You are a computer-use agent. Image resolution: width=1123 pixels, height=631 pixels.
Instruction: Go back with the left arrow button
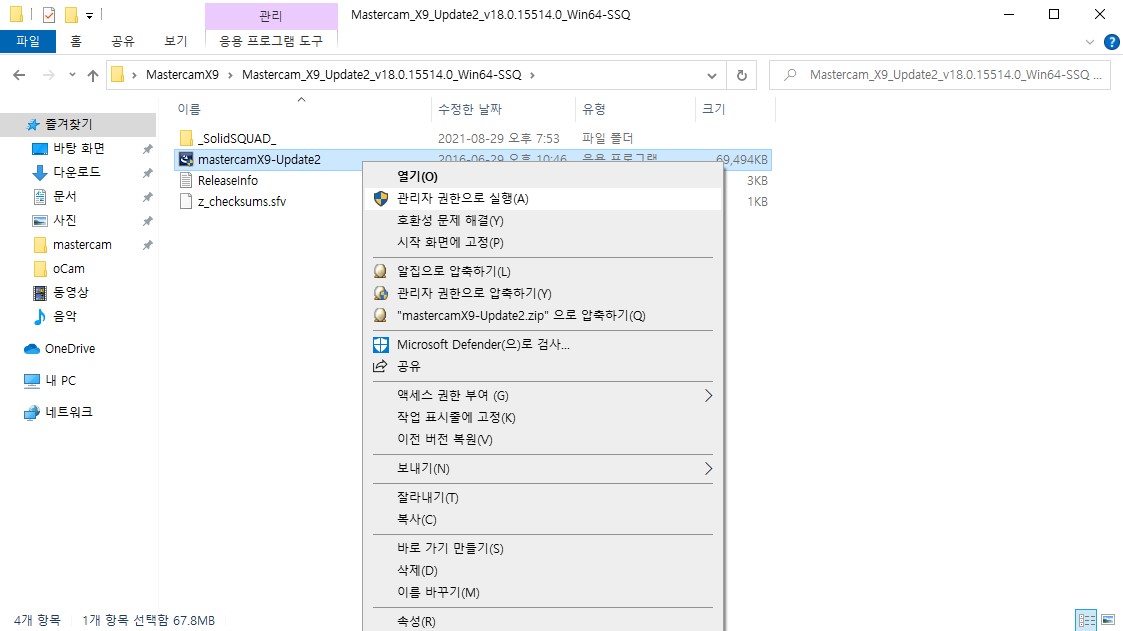pos(19,74)
